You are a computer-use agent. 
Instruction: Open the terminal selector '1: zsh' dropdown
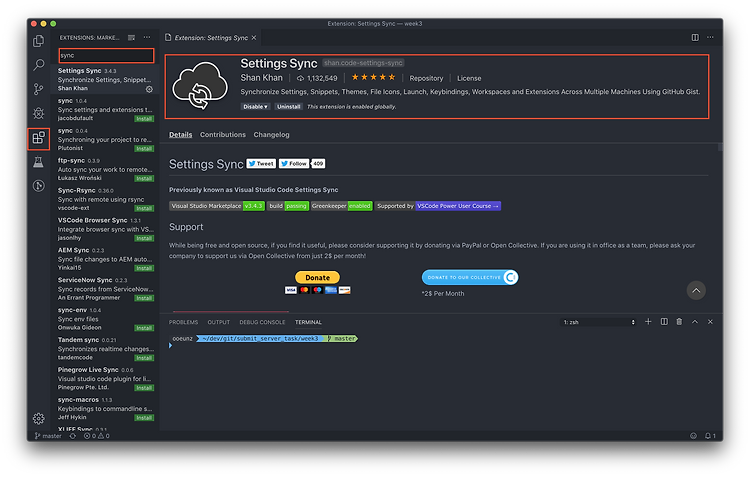[598, 322]
